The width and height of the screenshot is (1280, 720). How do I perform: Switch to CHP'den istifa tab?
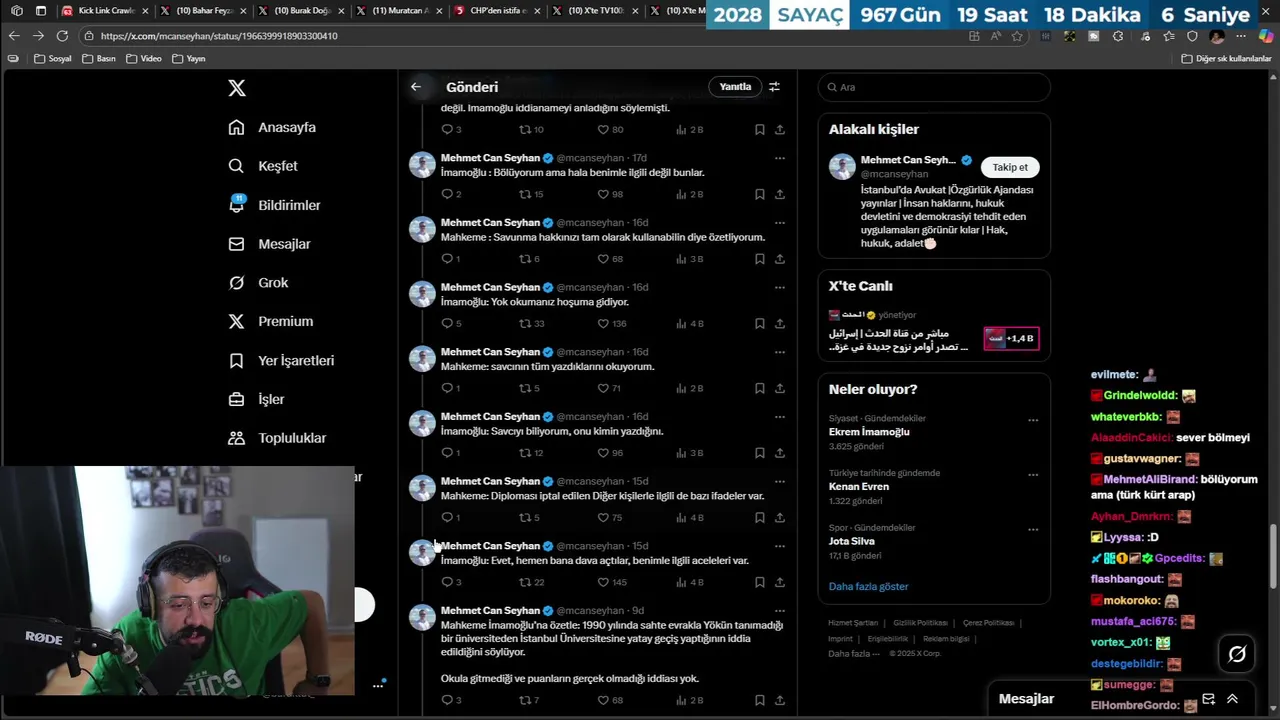(x=498, y=11)
